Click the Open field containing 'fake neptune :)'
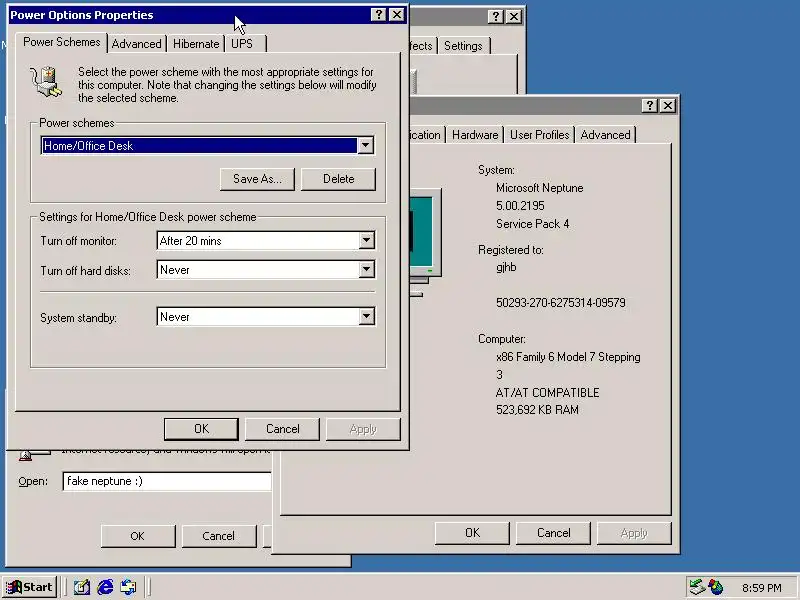The image size is (800, 600). [x=167, y=481]
